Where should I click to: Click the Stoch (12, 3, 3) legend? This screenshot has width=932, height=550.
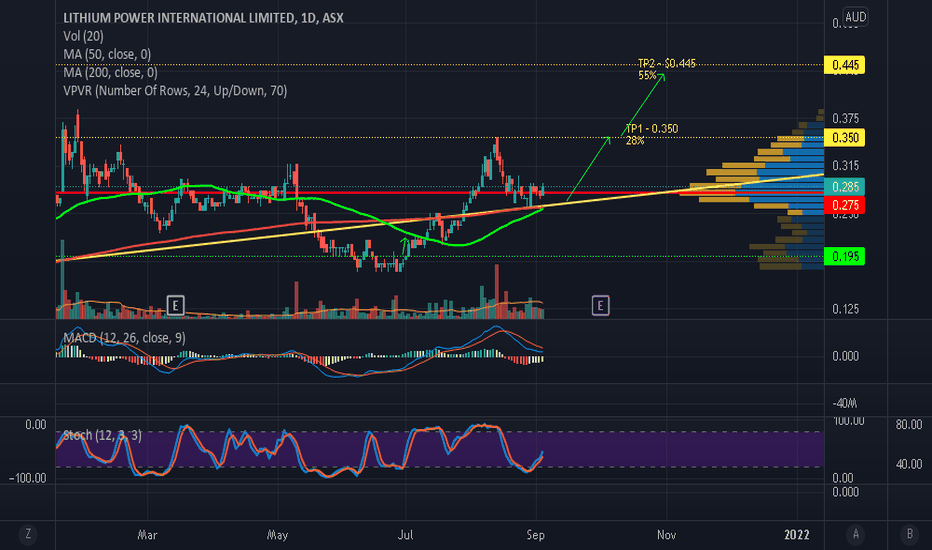tap(102, 435)
